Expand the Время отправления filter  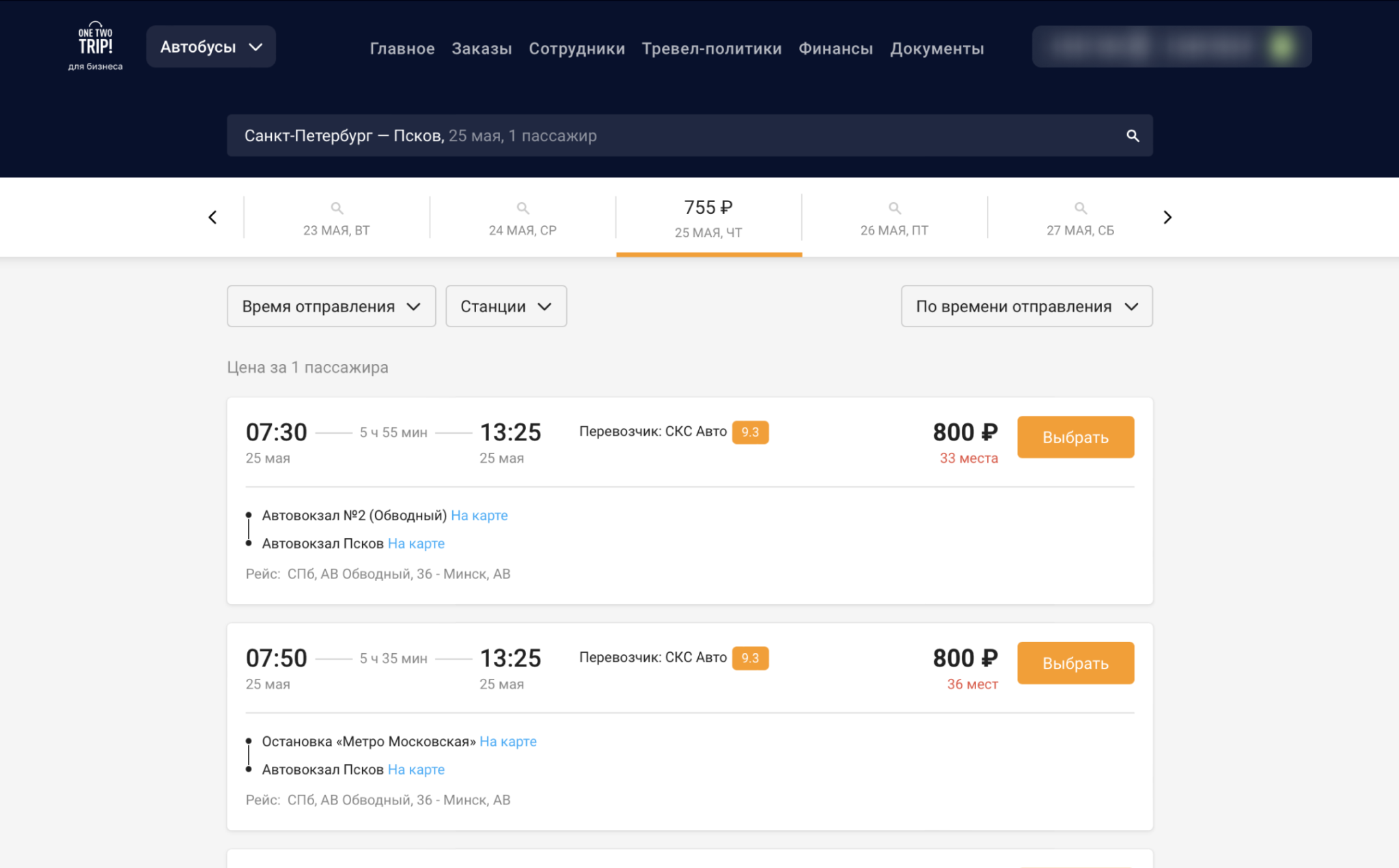[331, 307]
